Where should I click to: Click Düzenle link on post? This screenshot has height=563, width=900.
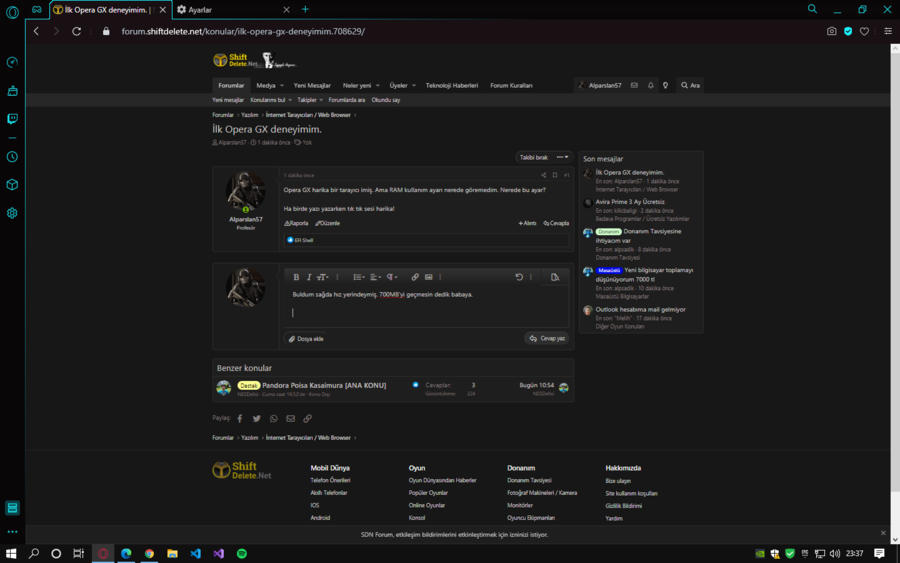point(328,223)
